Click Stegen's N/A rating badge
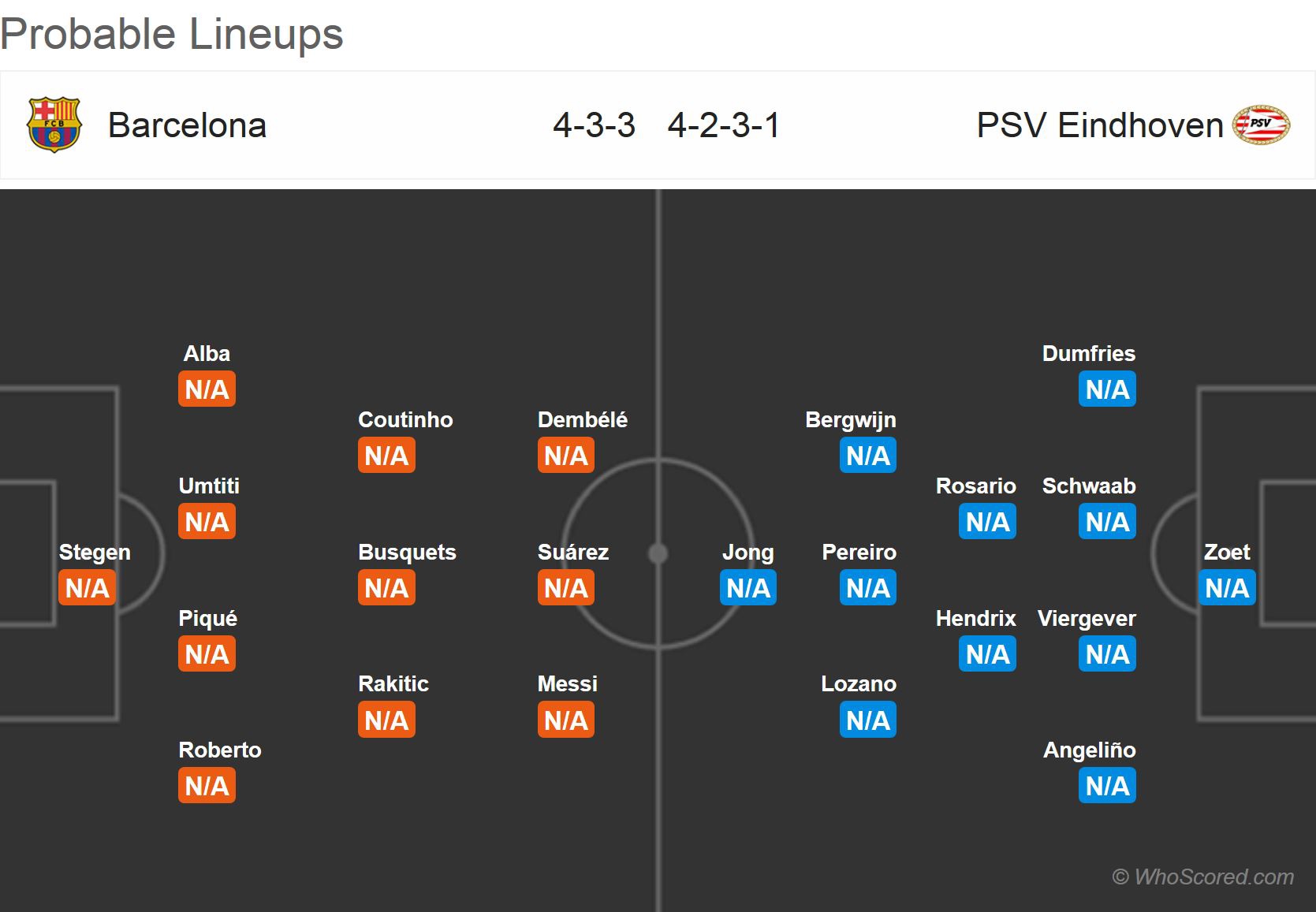The height and width of the screenshot is (912, 1316). point(87,588)
